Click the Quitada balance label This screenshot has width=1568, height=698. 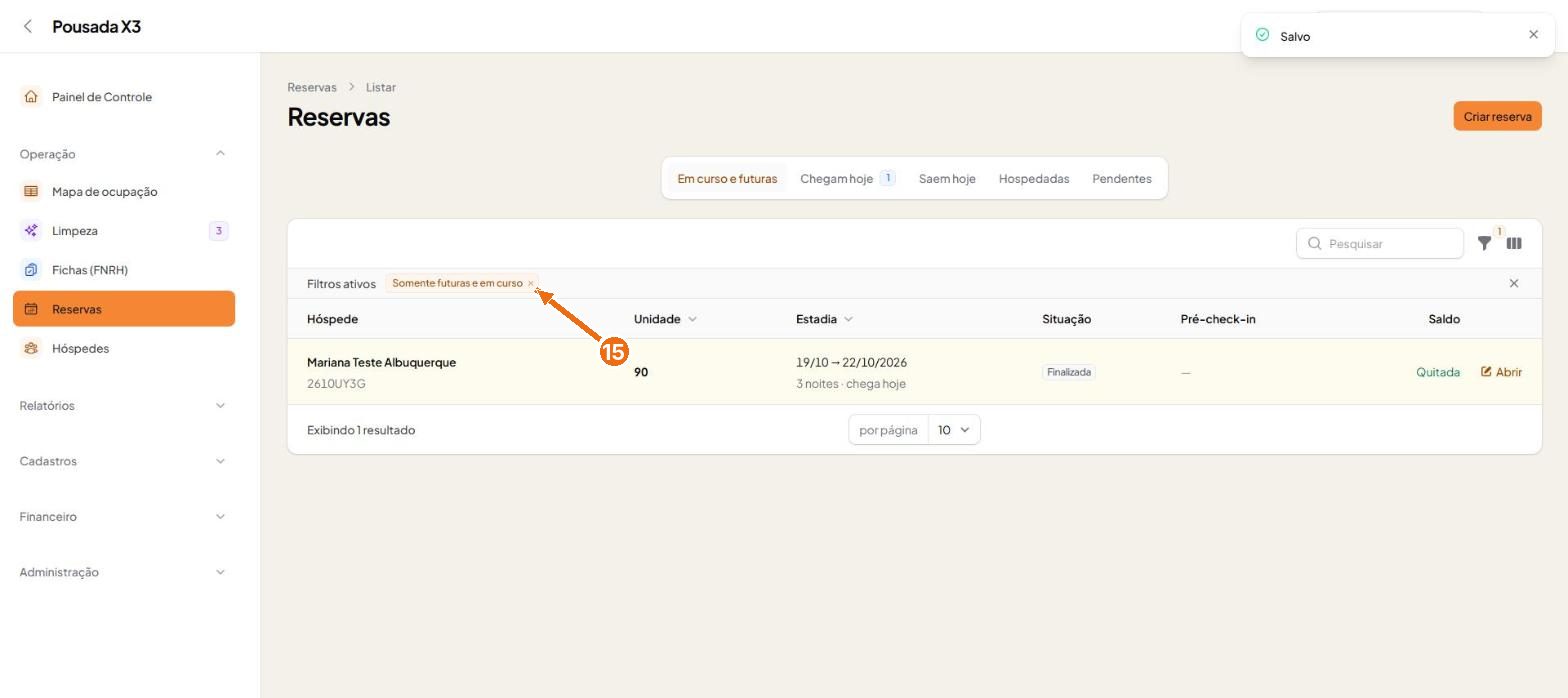1438,372
